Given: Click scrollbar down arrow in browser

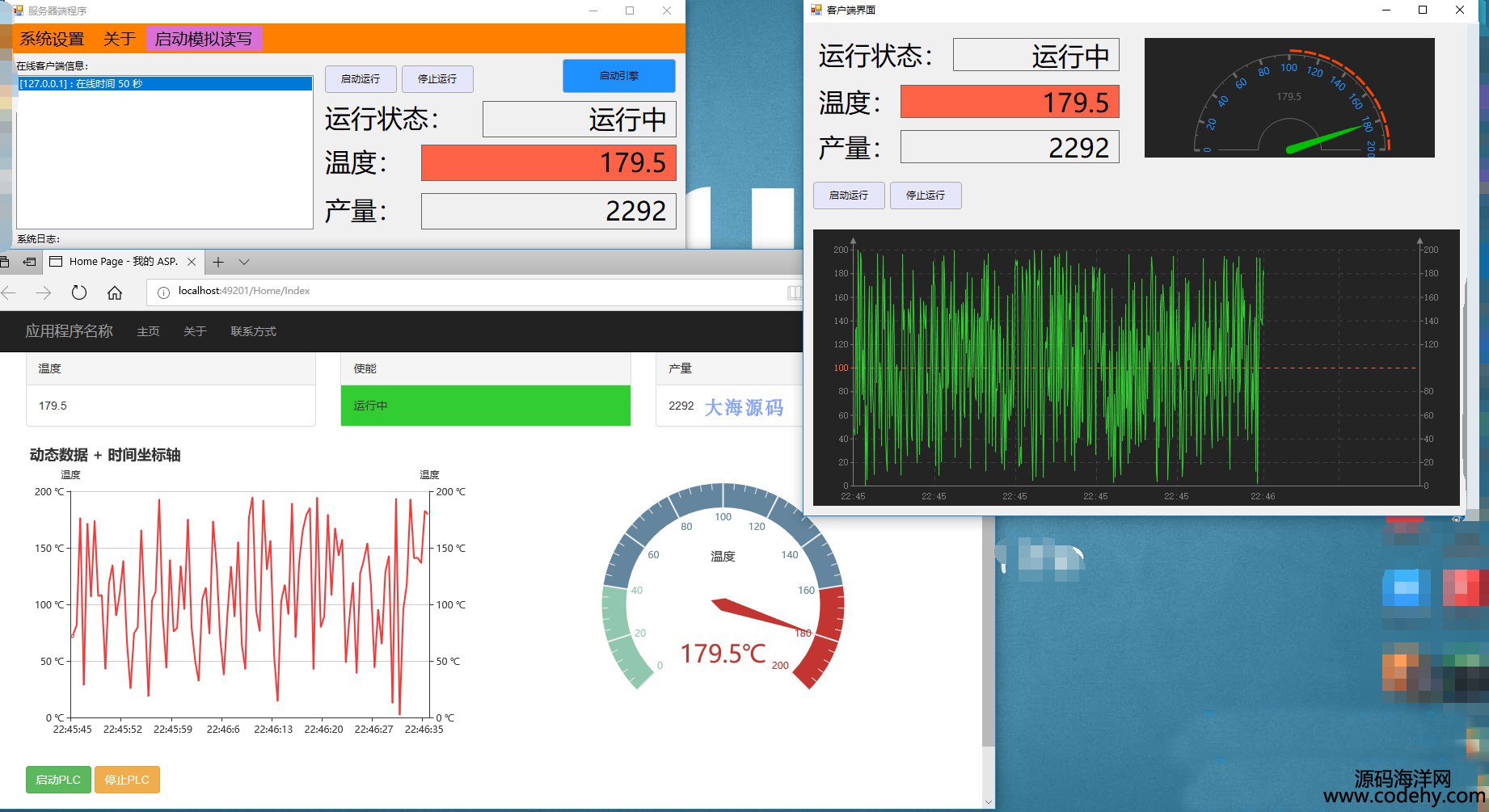Looking at the screenshot, I should point(988,802).
